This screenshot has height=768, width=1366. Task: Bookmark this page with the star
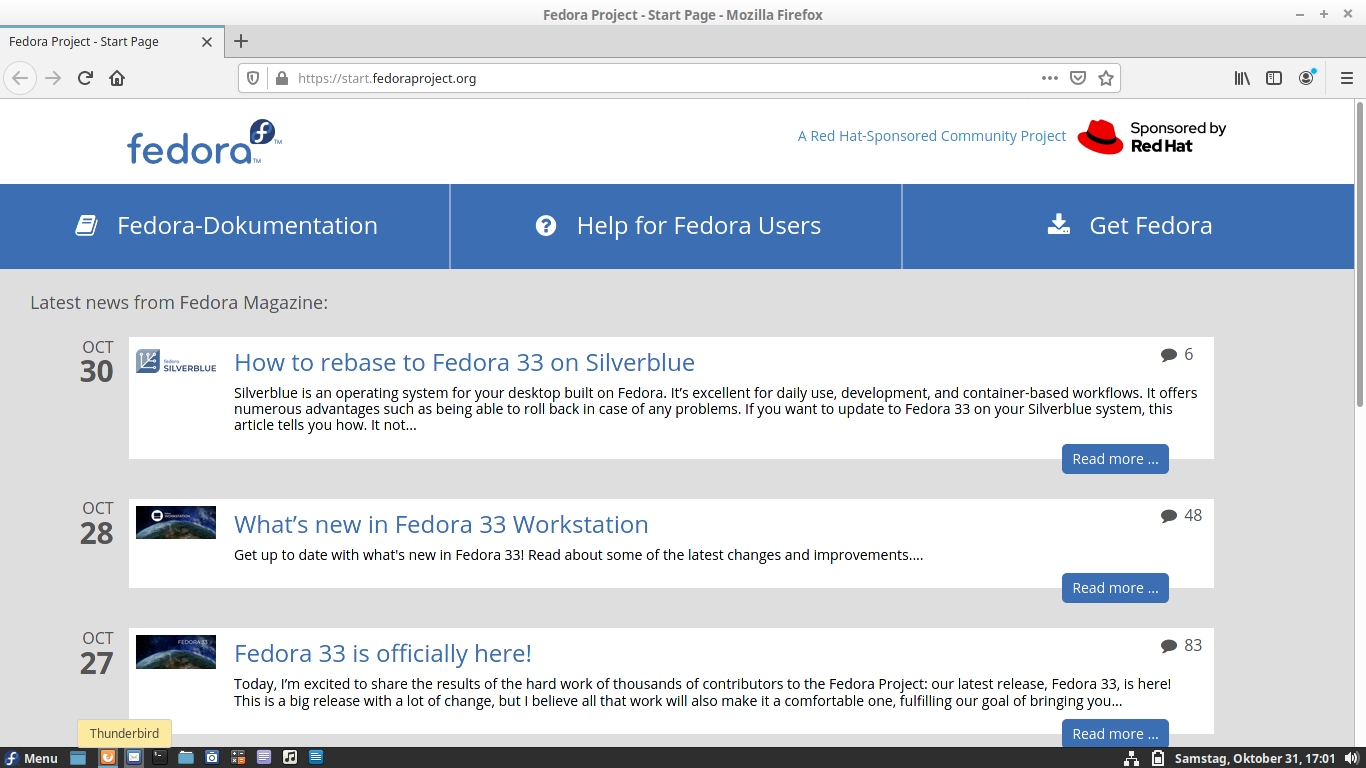click(1106, 78)
